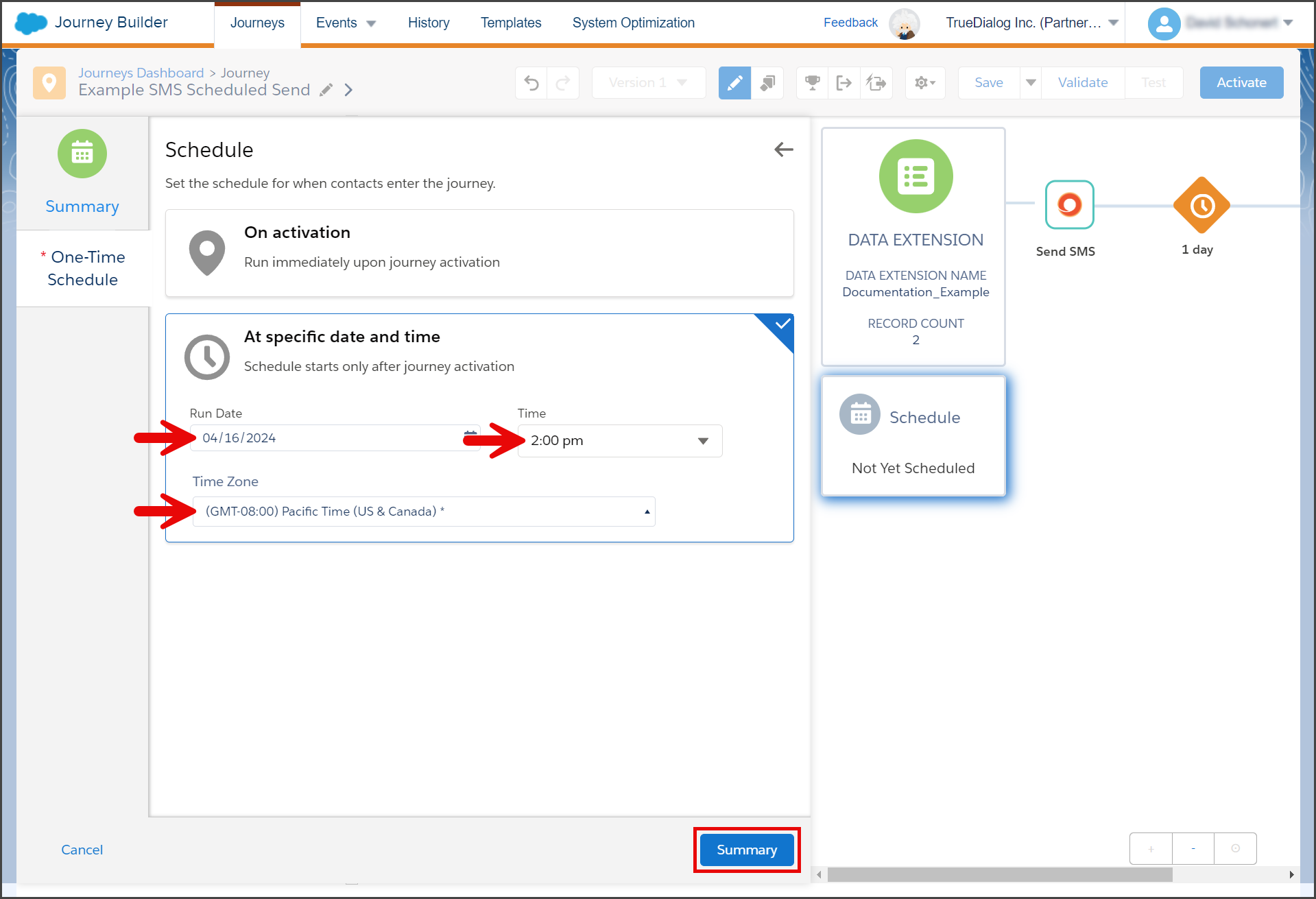Image resolution: width=1316 pixels, height=899 pixels.
Task: Click the redo arrow icon
Action: (x=563, y=83)
